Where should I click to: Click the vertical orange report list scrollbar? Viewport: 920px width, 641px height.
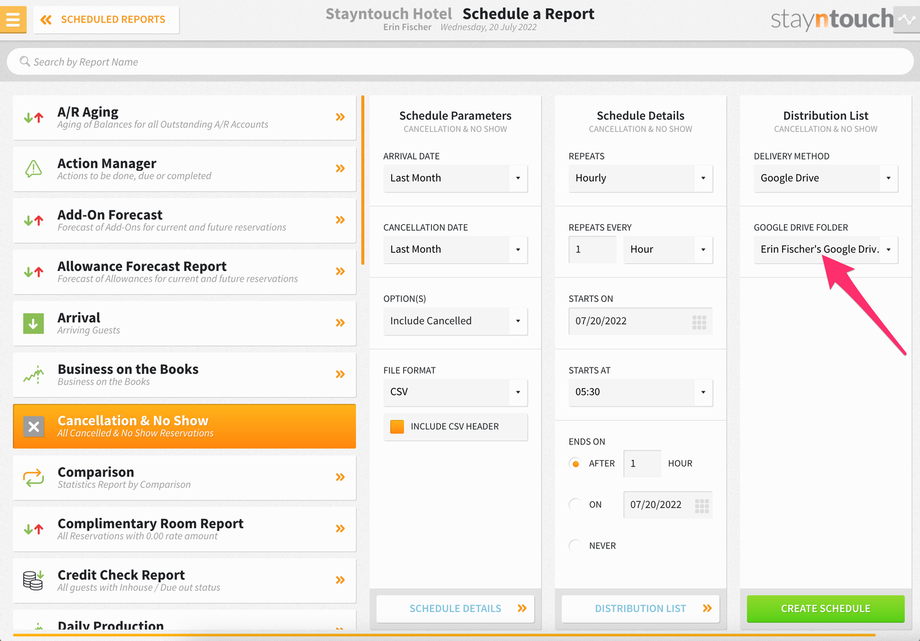click(363, 180)
